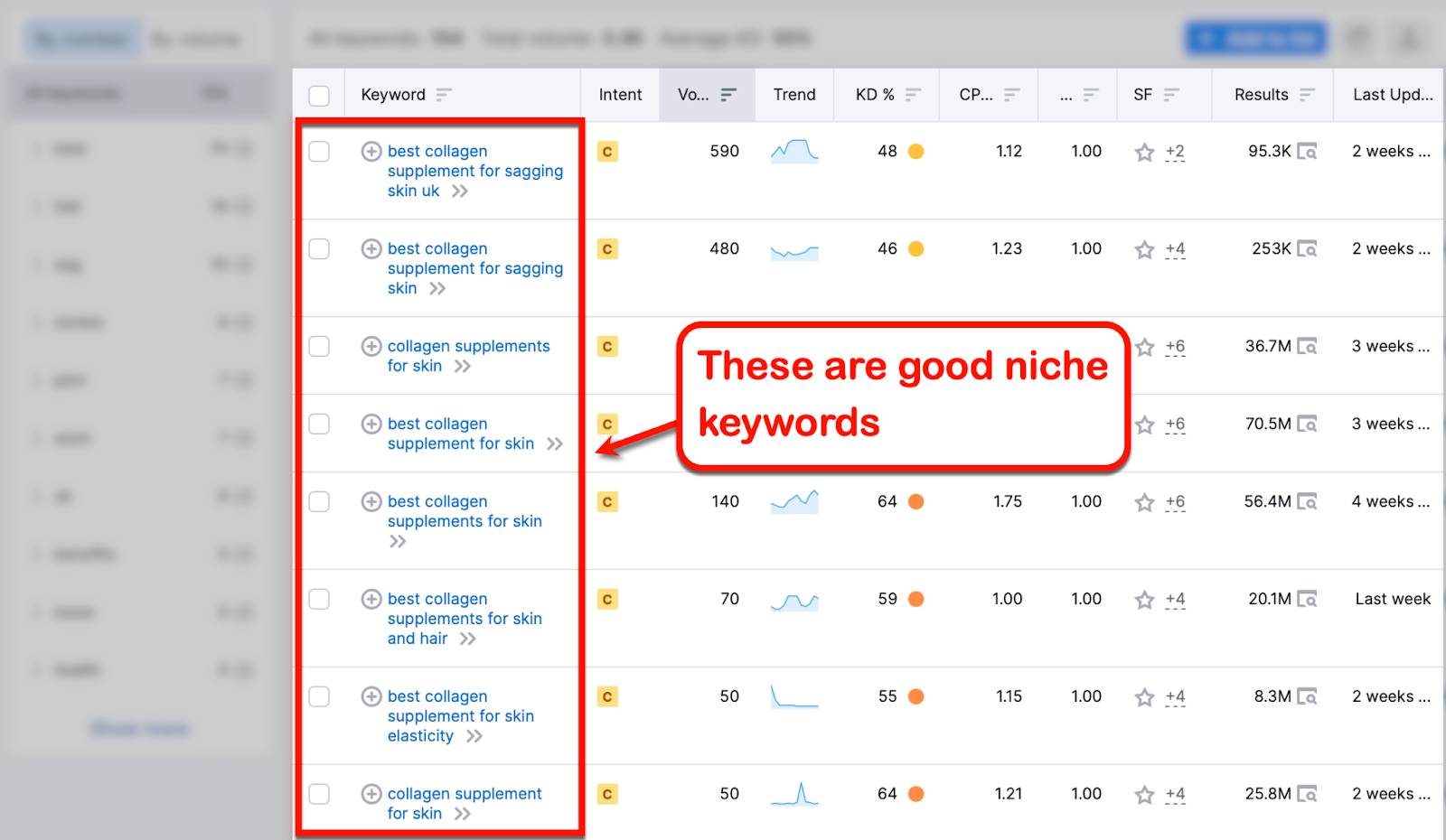Sort by KD % column header

click(888, 95)
